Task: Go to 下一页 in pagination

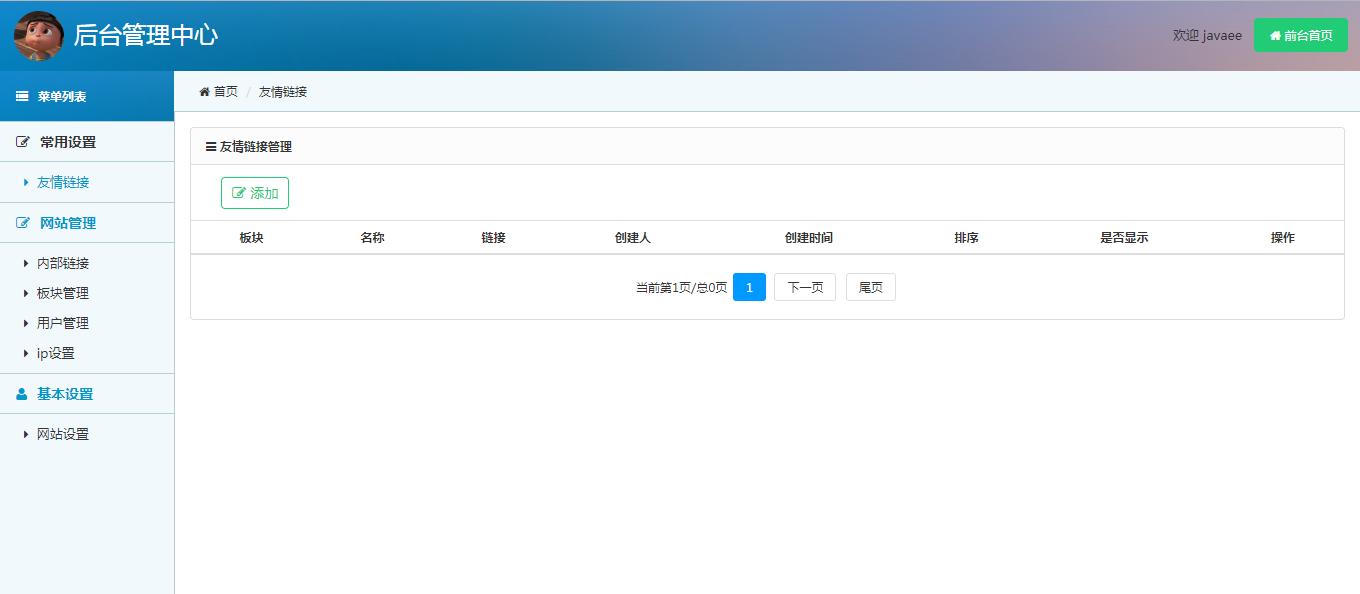Action: 805,287
